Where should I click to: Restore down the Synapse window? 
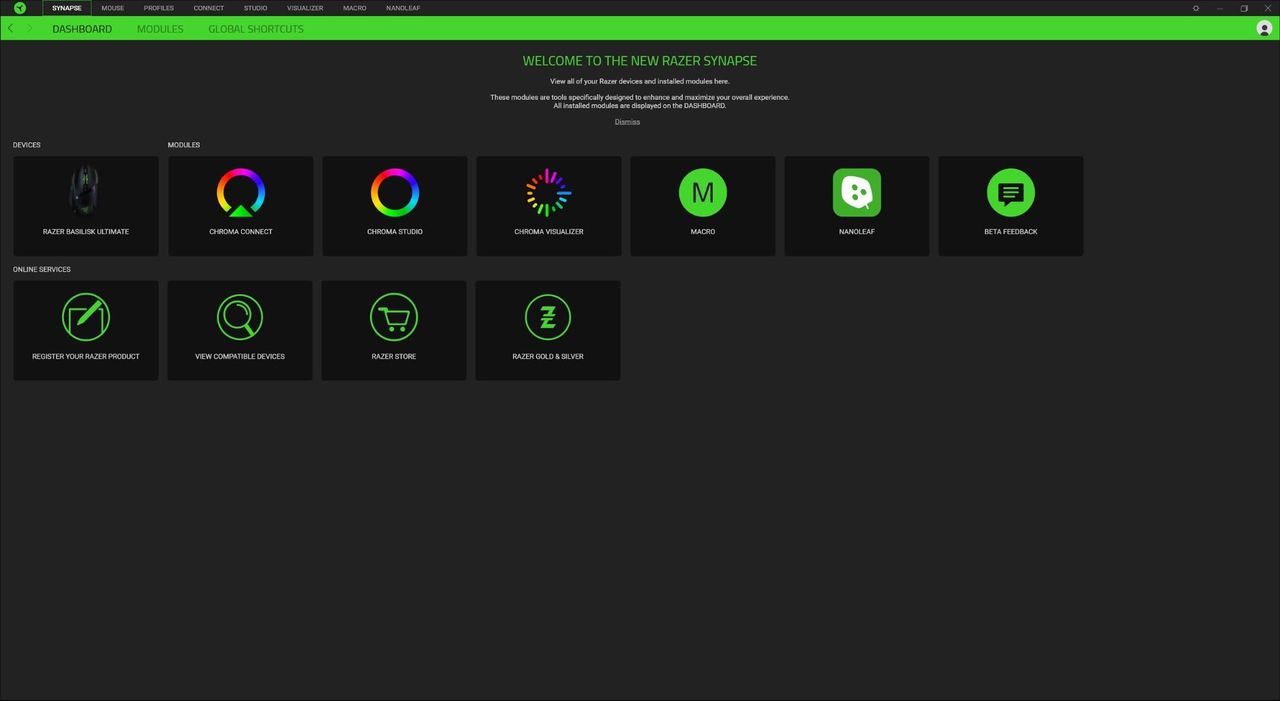point(1244,8)
